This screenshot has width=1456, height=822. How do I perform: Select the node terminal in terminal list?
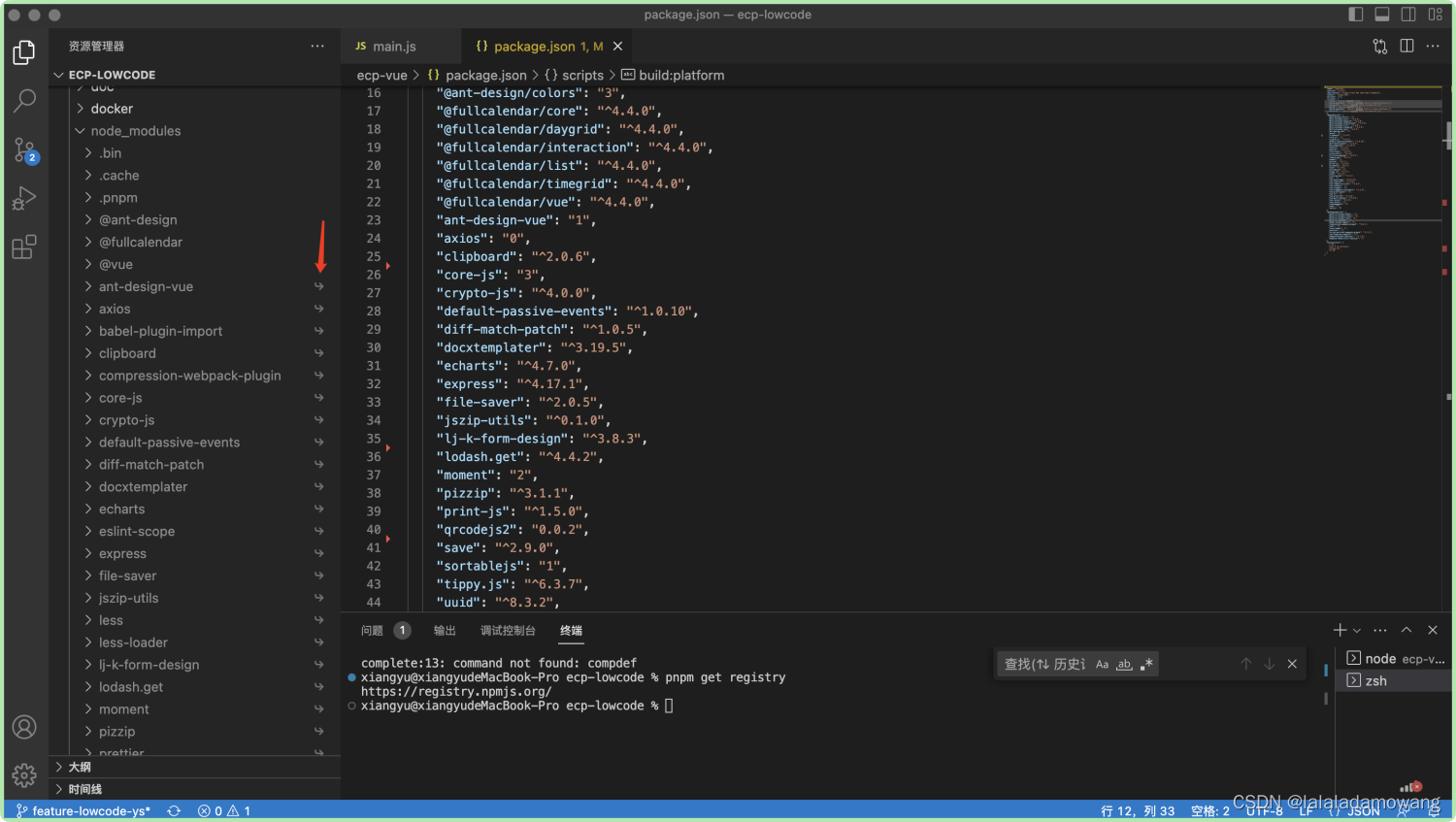[x=1394, y=658]
